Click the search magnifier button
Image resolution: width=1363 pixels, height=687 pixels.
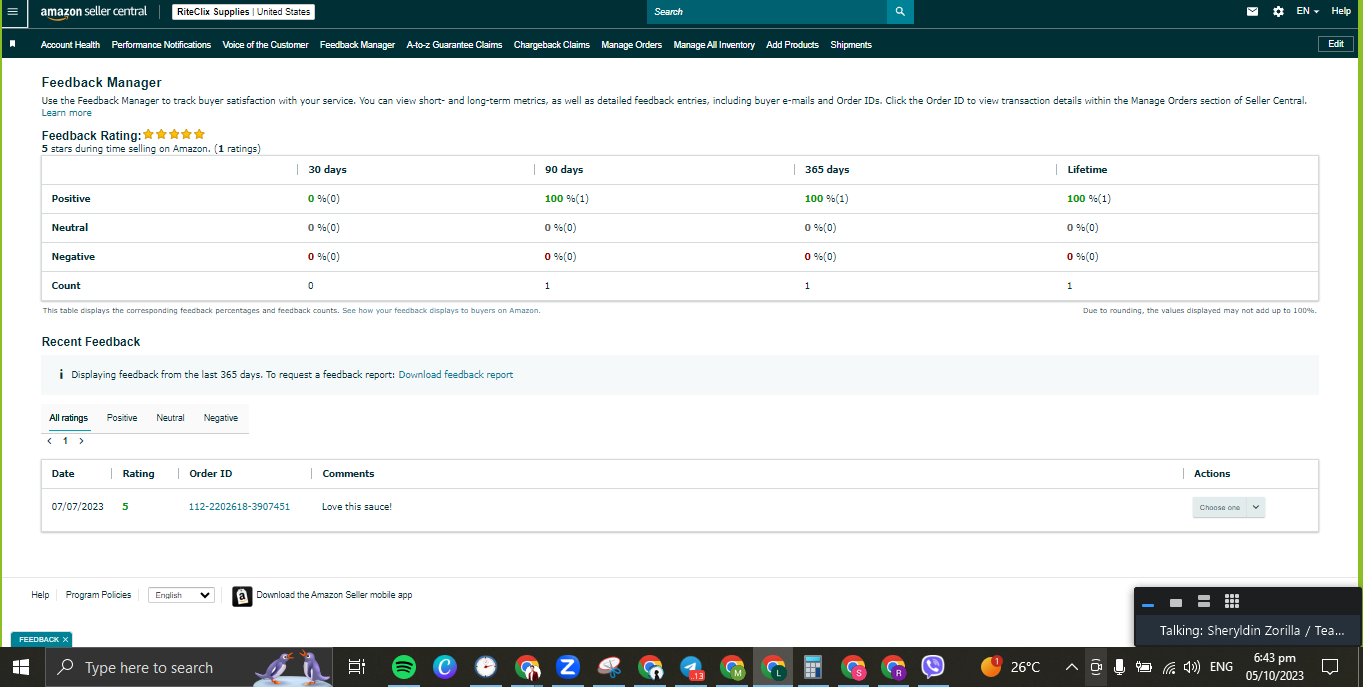pos(900,12)
